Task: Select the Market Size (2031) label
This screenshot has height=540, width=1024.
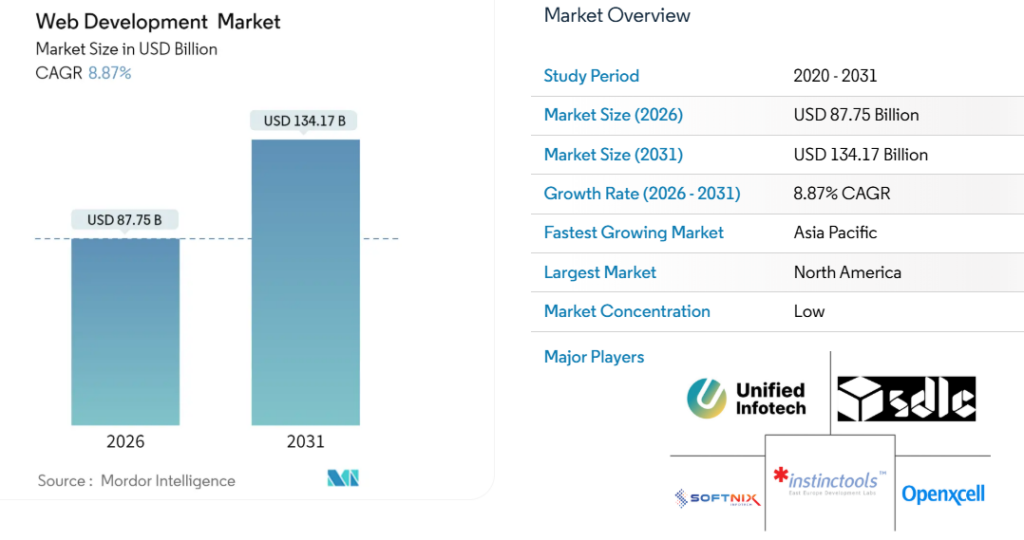Action: click(613, 154)
